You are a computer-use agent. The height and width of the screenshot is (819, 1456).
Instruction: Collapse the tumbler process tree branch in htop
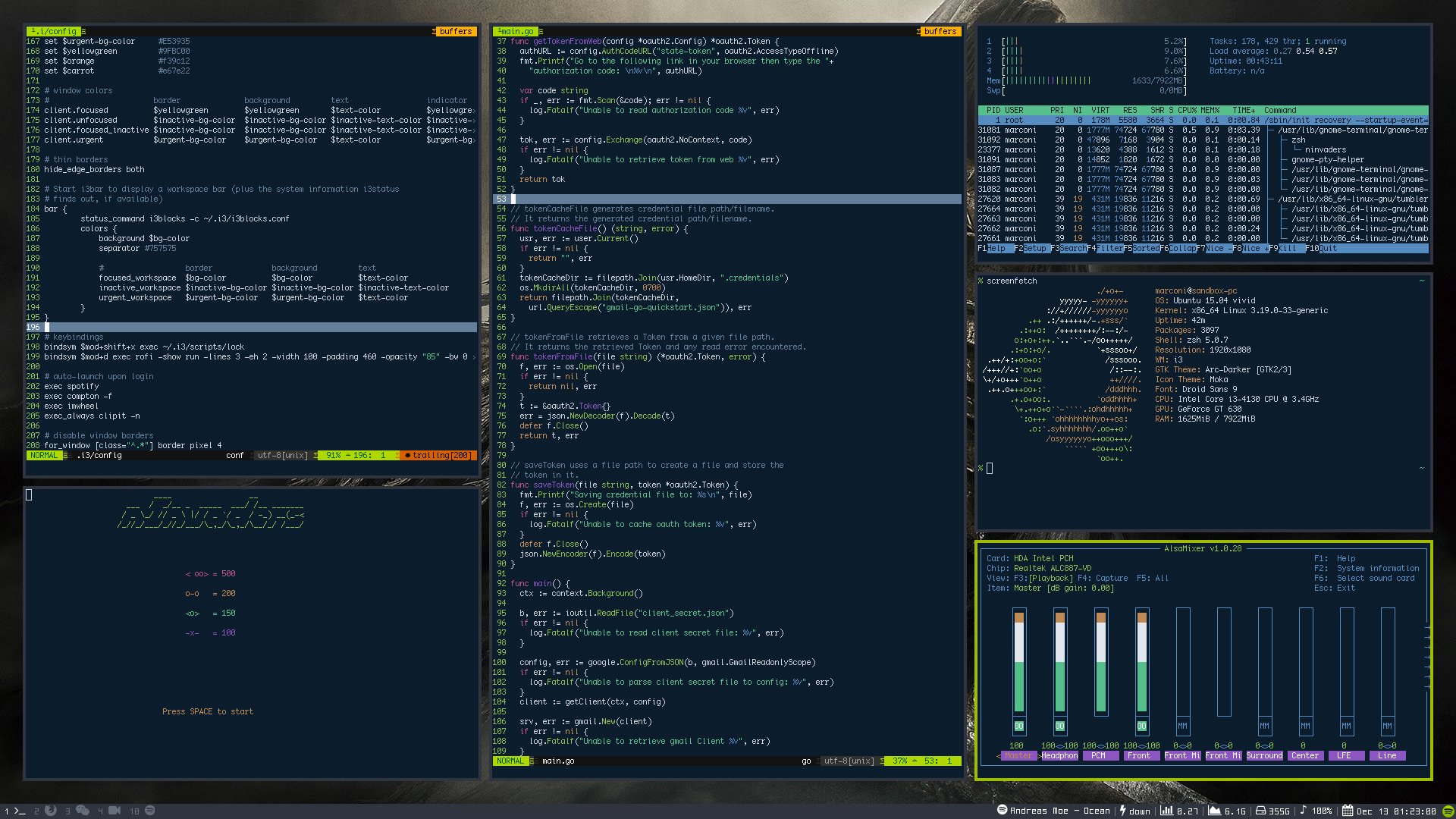(x=1272, y=199)
